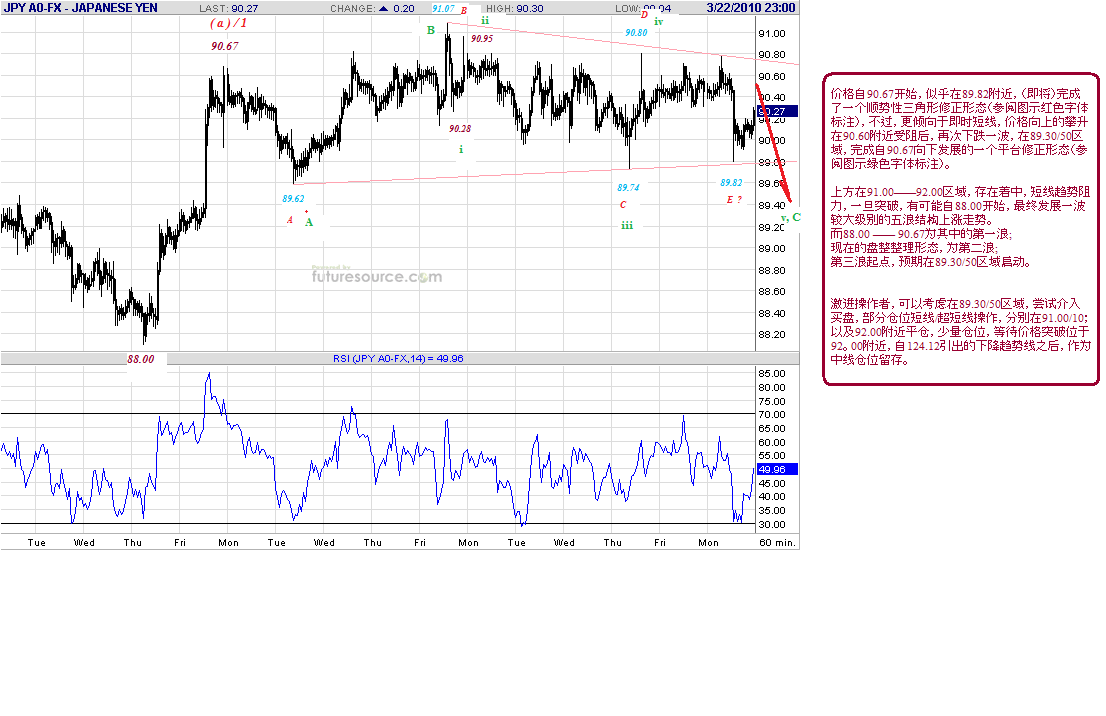Image resolution: width=1106 pixels, height=716 pixels.
Task: Click the commentary paragraph starting '上方在91.00'
Action: (x=960, y=226)
